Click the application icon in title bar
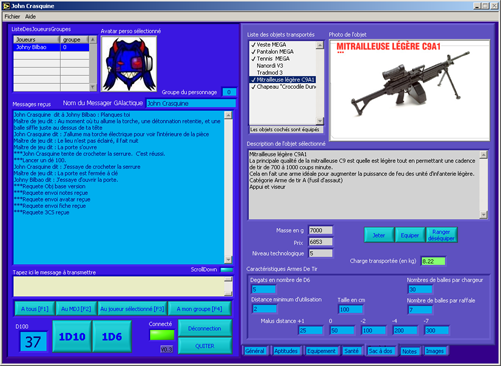501x366 pixels. pyautogui.click(x=6, y=6)
